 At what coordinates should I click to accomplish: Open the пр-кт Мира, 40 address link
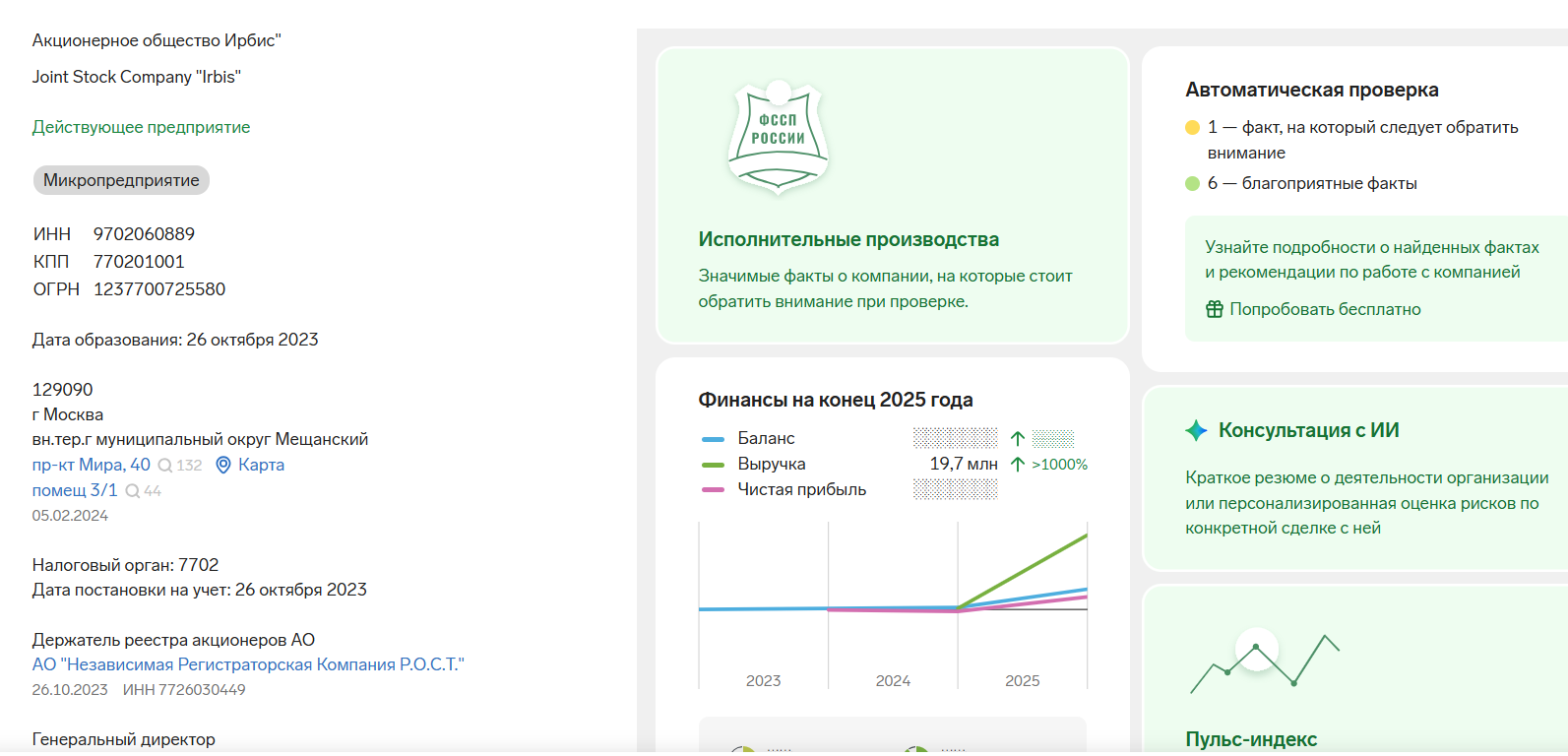tap(92, 465)
